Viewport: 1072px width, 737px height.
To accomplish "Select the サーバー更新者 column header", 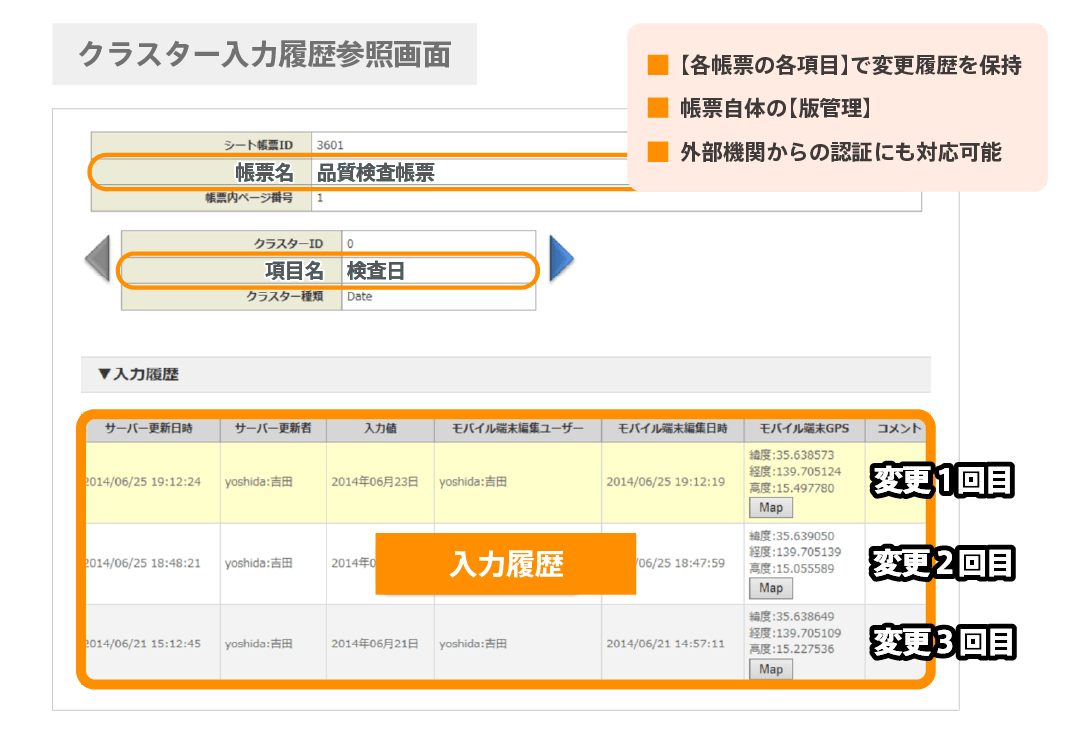I will 273,429.
